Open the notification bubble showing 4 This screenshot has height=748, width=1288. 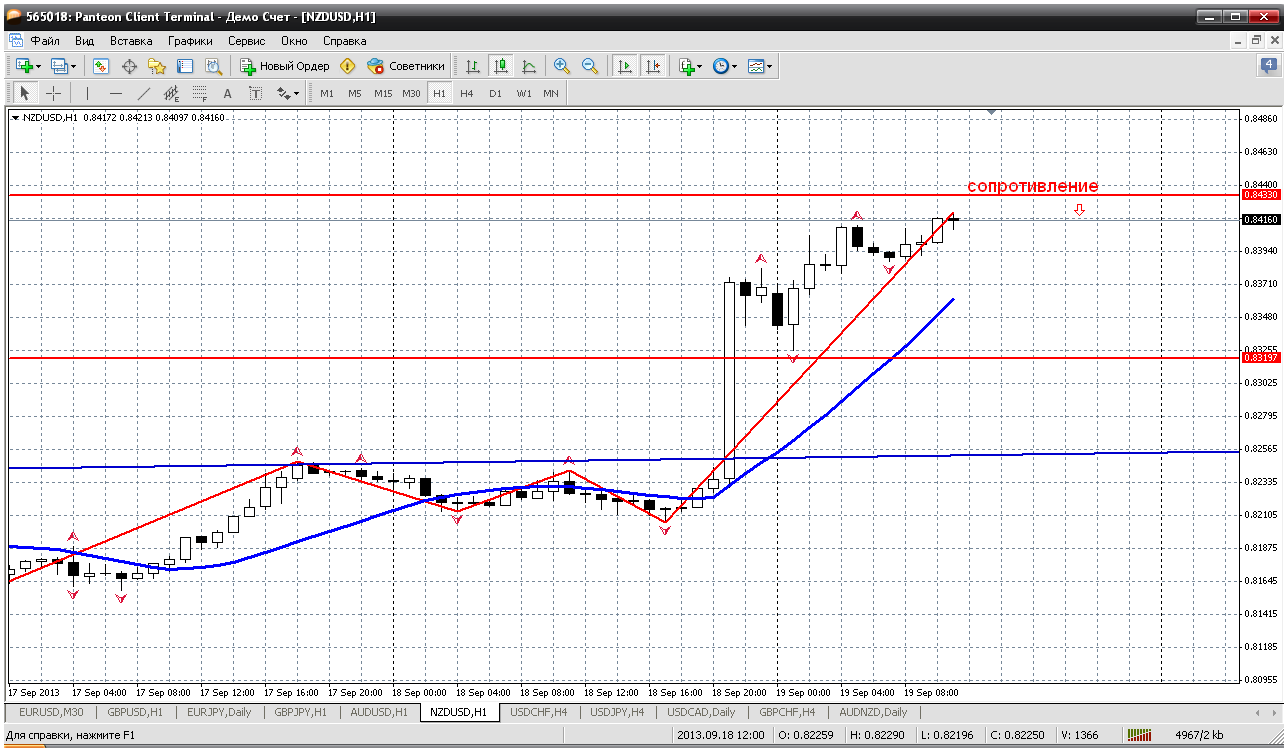click(x=1268, y=66)
